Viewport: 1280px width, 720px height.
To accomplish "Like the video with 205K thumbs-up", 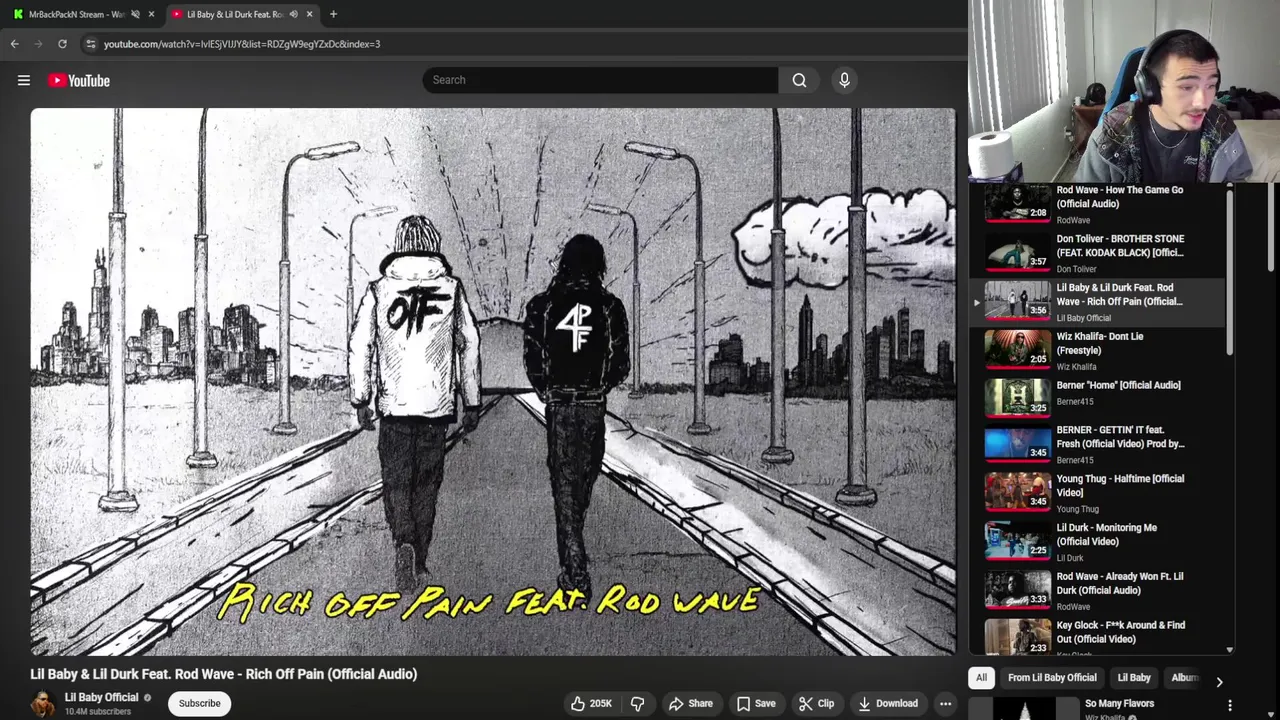I will point(591,703).
